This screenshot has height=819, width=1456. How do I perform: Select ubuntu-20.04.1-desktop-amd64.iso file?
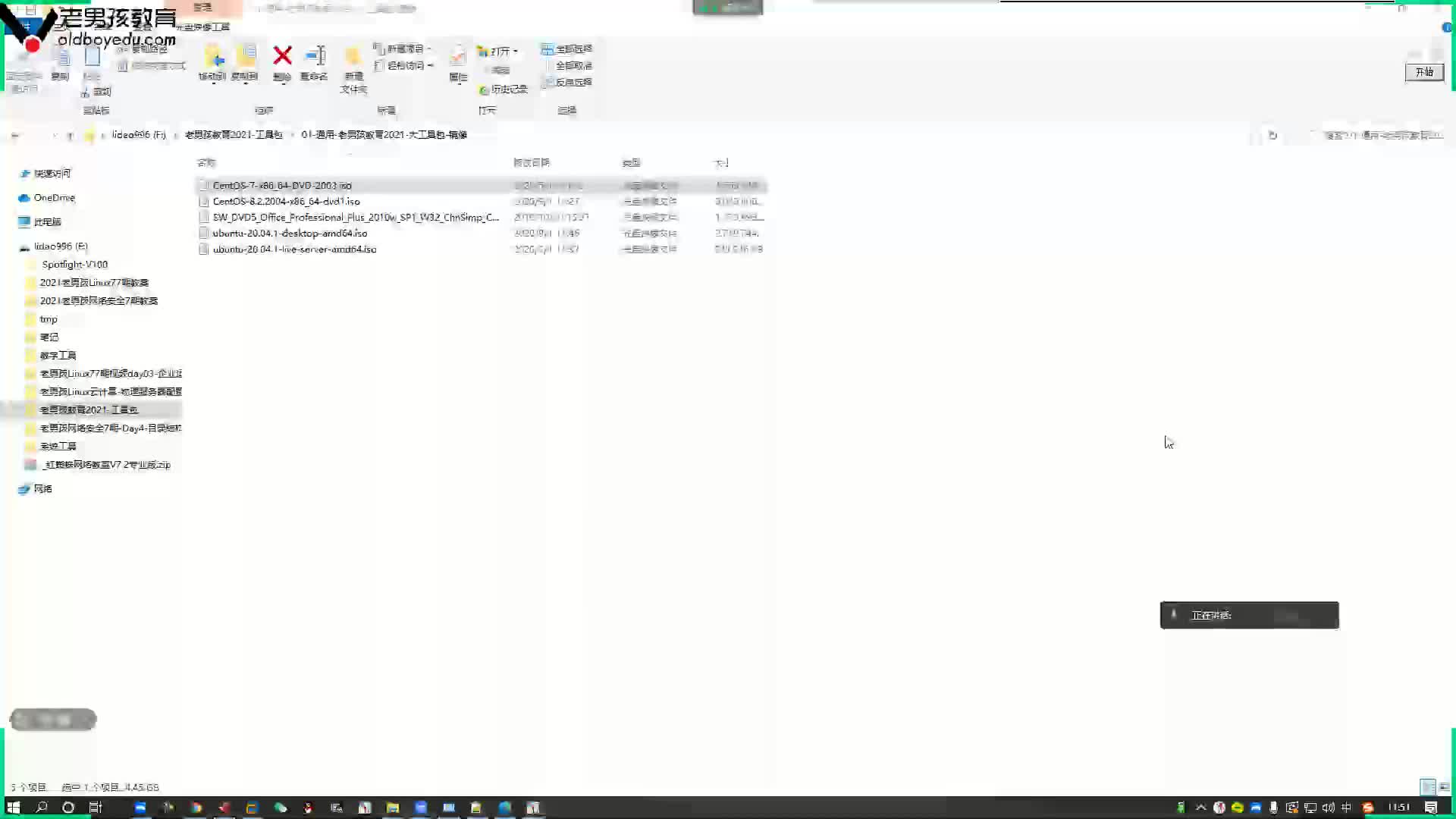[481, 234]
